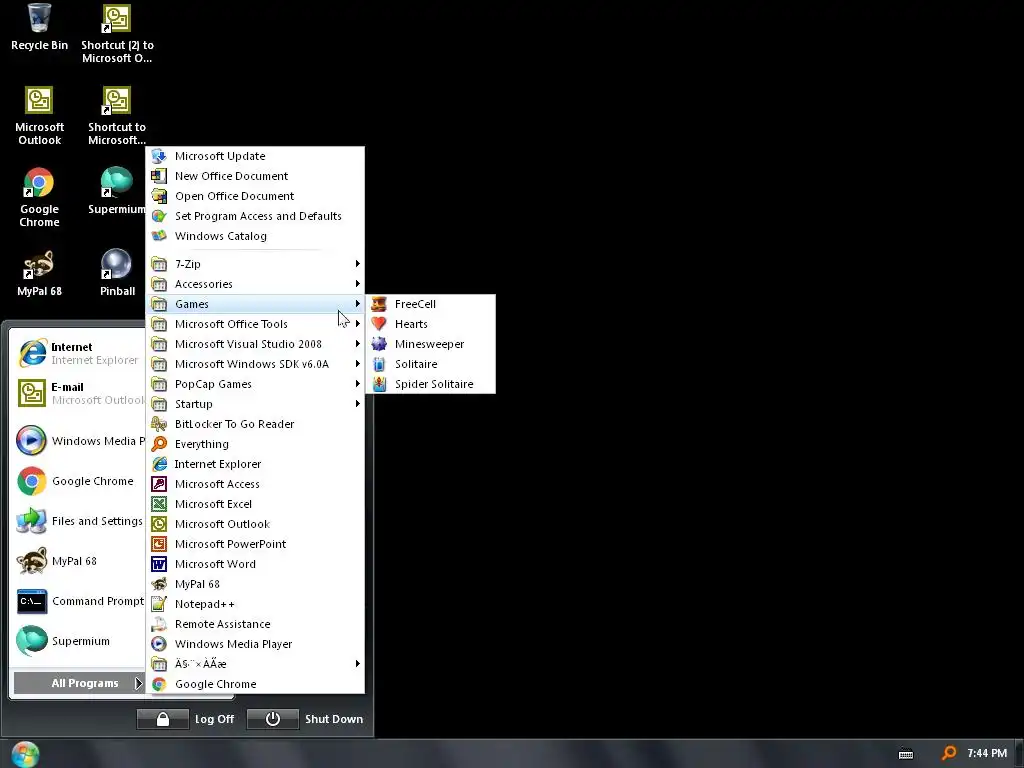Expand Microsoft Windows SDK v6.0A folder
This screenshot has width=1024, height=768.
(255, 364)
